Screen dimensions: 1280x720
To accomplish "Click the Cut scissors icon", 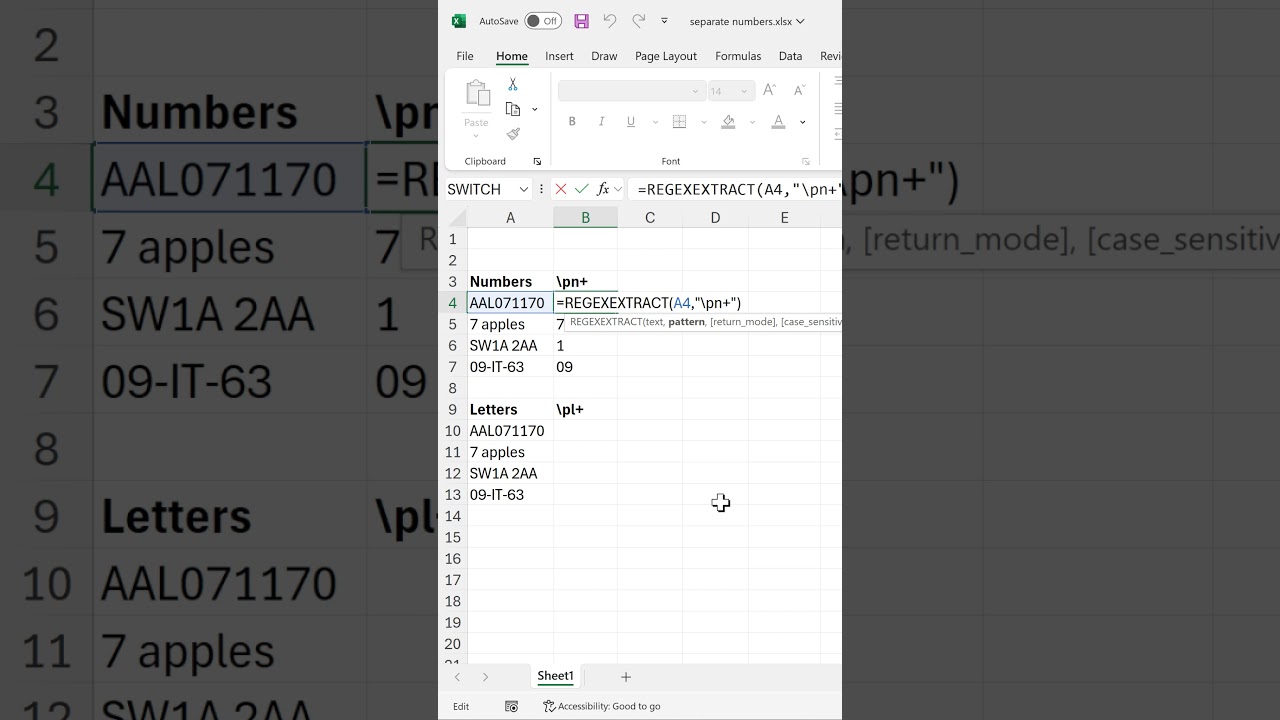I will pos(513,85).
